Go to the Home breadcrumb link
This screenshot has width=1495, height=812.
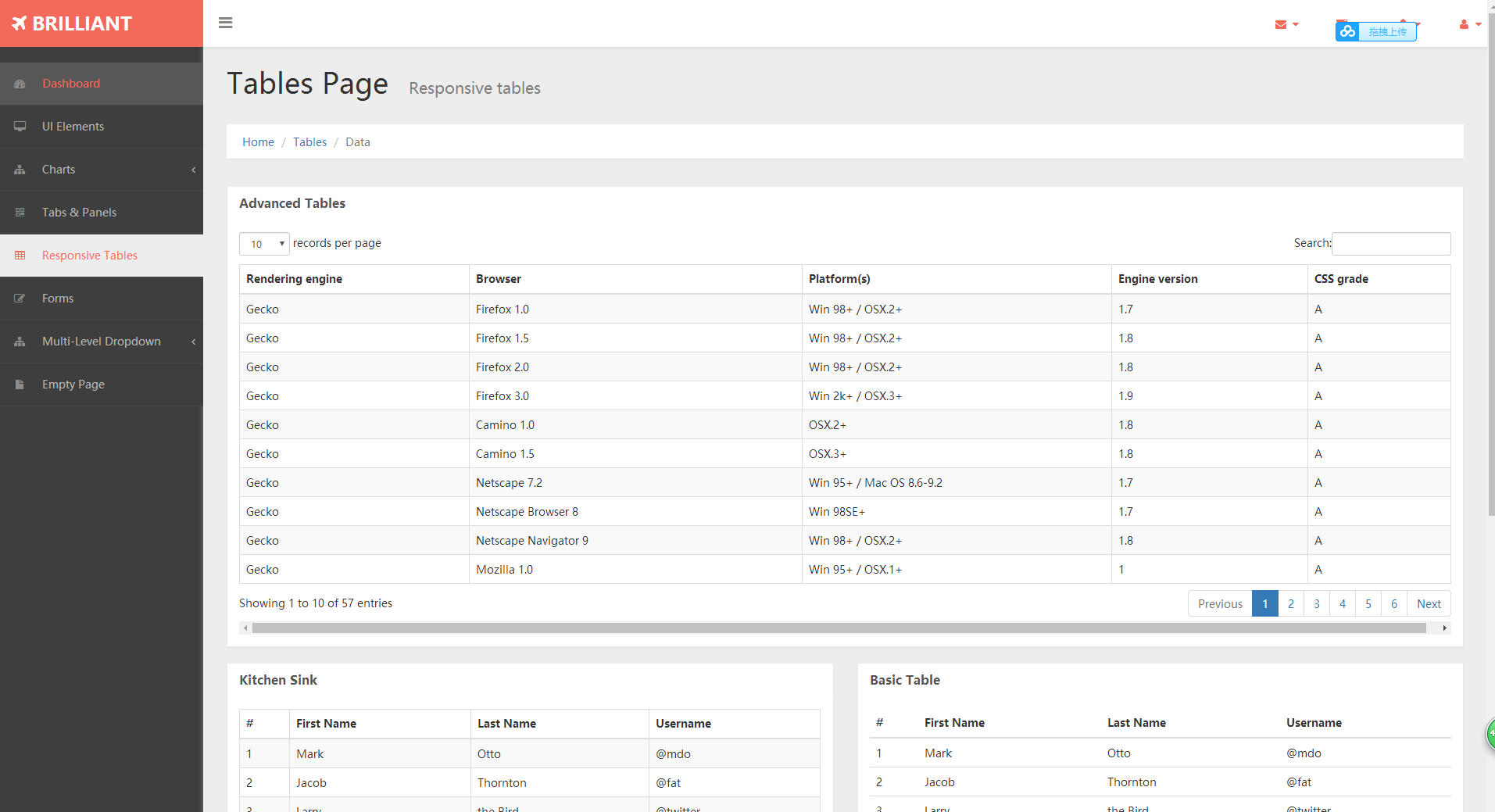point(258,142)
